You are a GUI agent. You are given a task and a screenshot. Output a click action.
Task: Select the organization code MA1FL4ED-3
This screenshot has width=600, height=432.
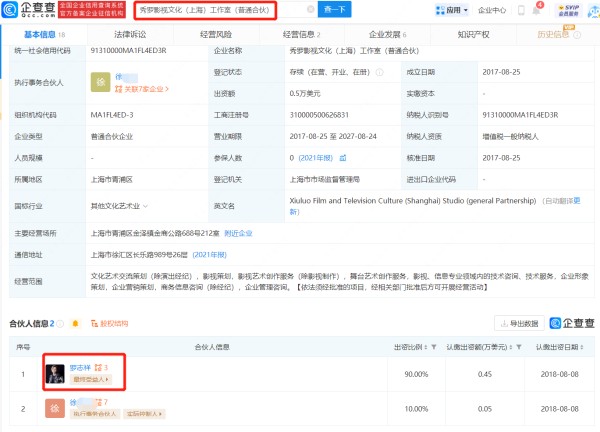(112, 115)
